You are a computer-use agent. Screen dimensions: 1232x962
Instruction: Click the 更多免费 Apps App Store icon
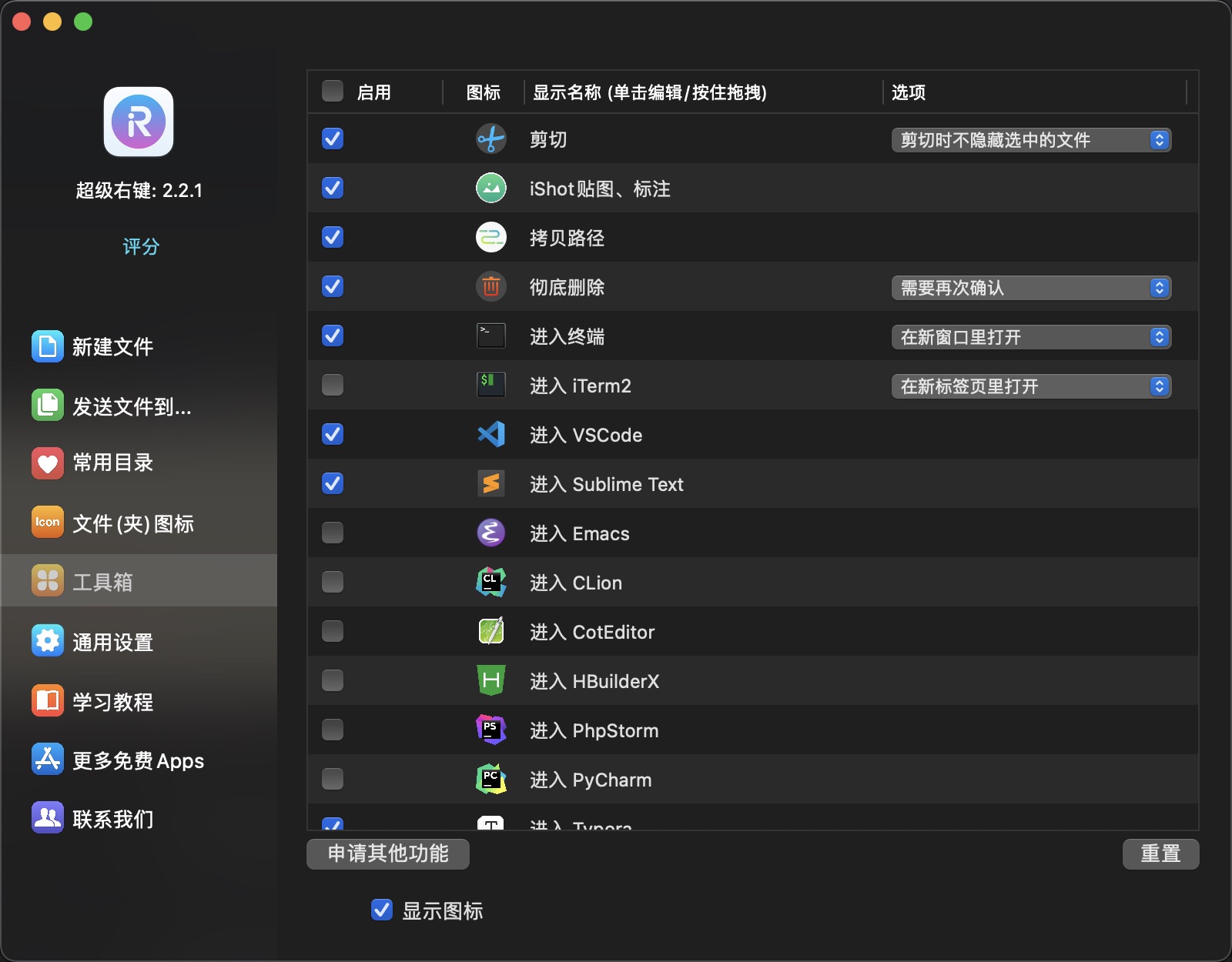(48, 760)
